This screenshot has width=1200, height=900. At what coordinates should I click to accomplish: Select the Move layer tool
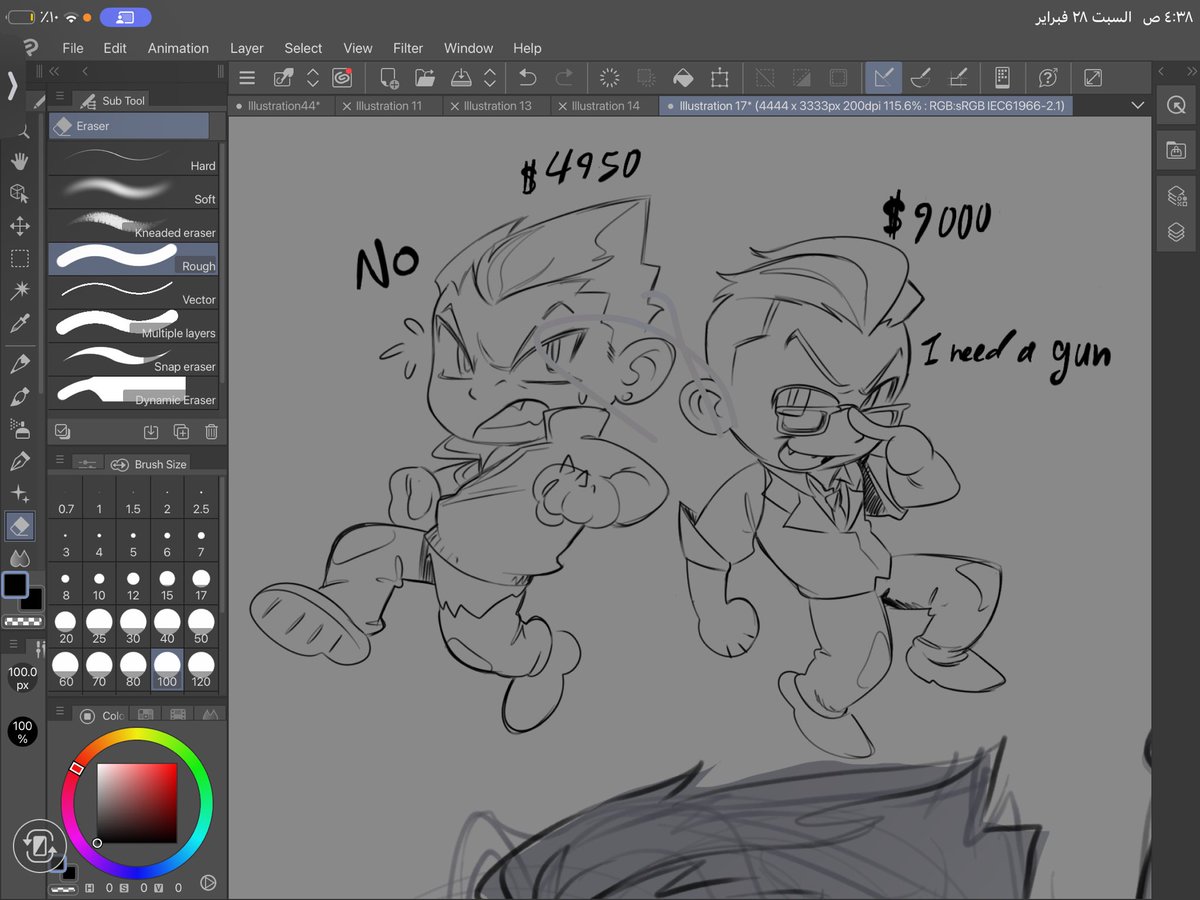[20, 226]
